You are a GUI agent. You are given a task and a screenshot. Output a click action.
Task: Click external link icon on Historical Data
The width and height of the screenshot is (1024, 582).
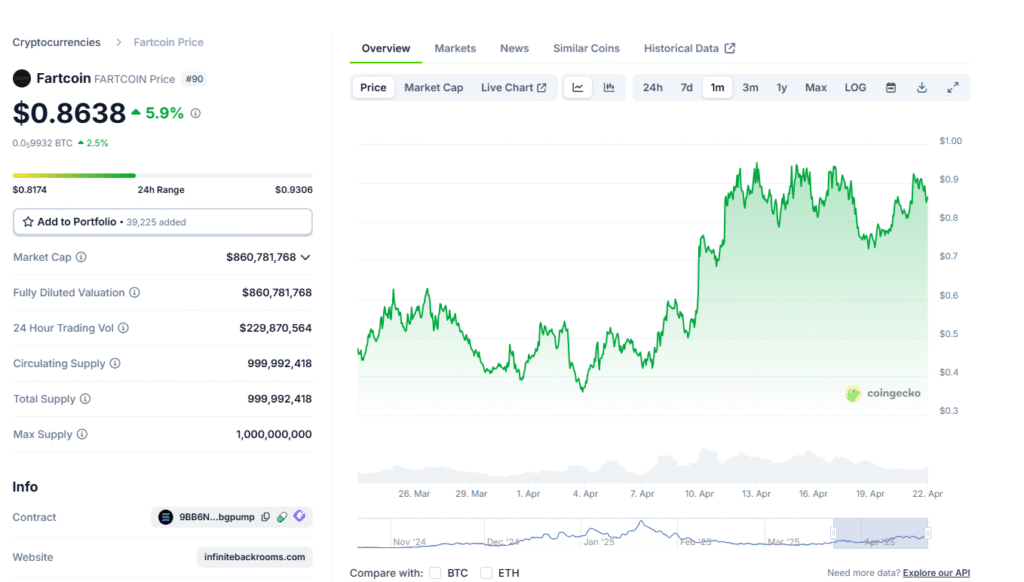tap(729, 48)
